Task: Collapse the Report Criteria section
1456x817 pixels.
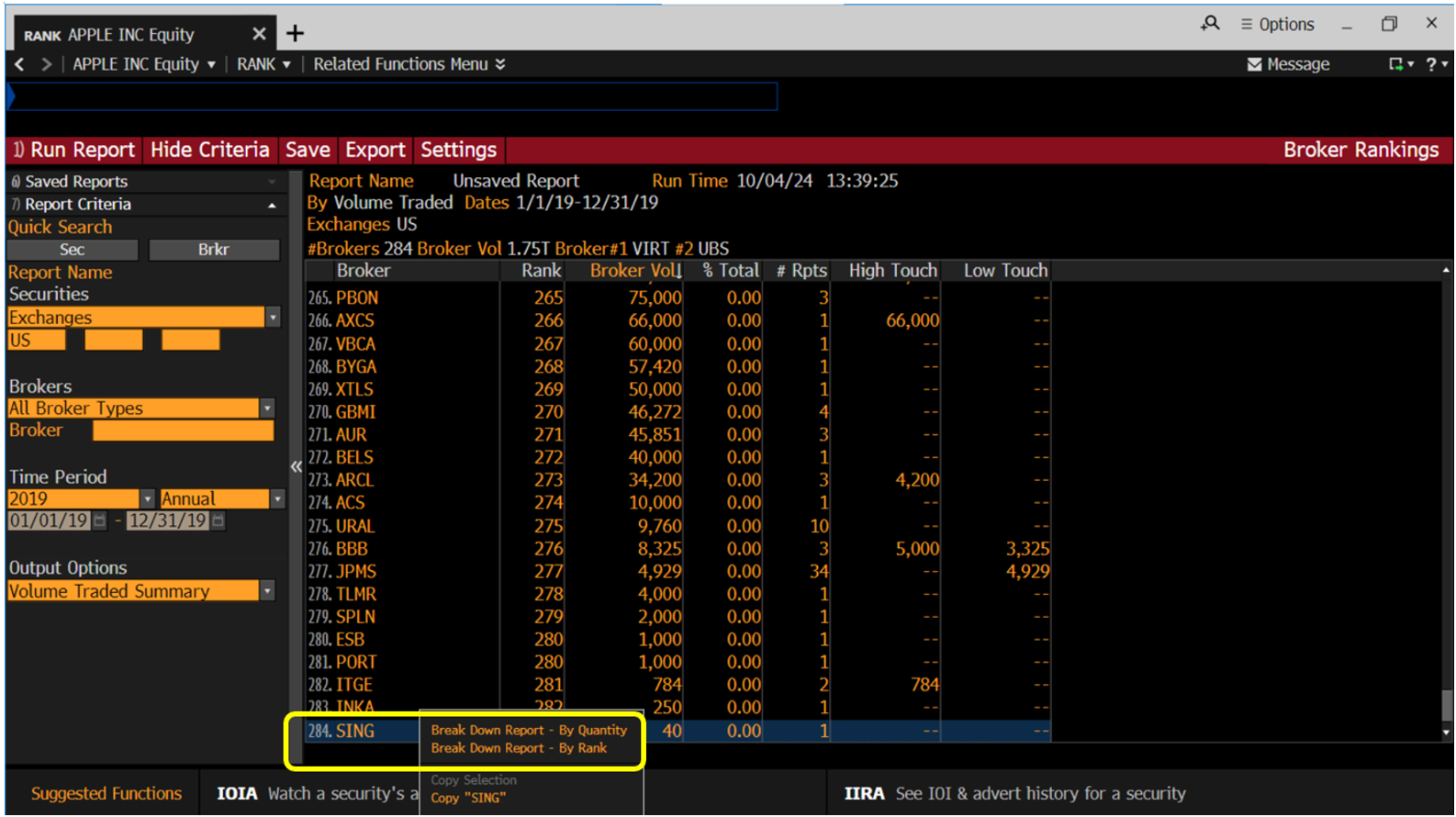Action: (272, 205)
